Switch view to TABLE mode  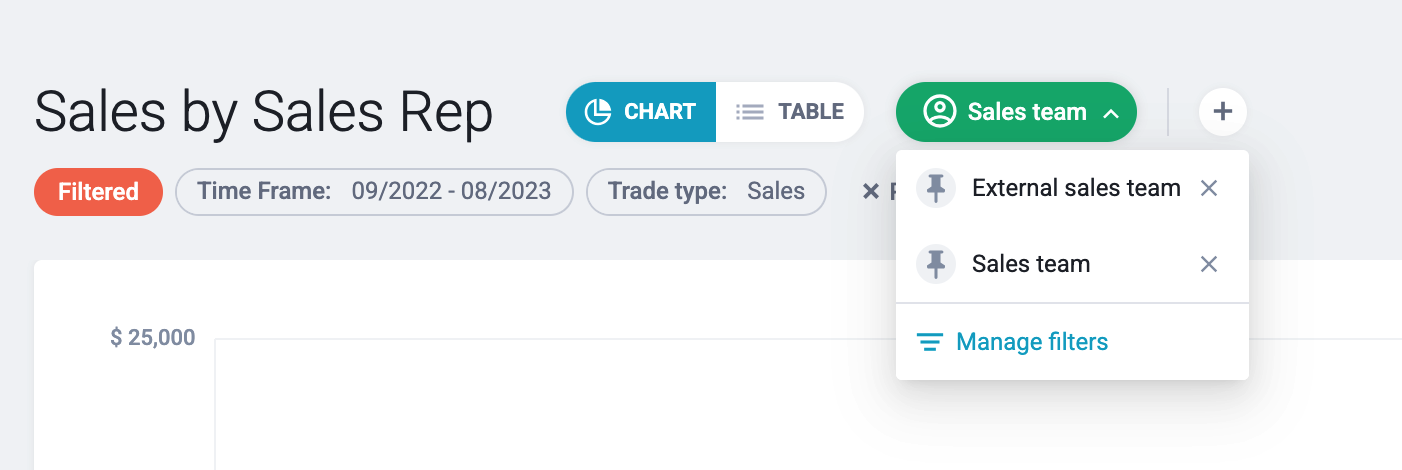point(790,112)
